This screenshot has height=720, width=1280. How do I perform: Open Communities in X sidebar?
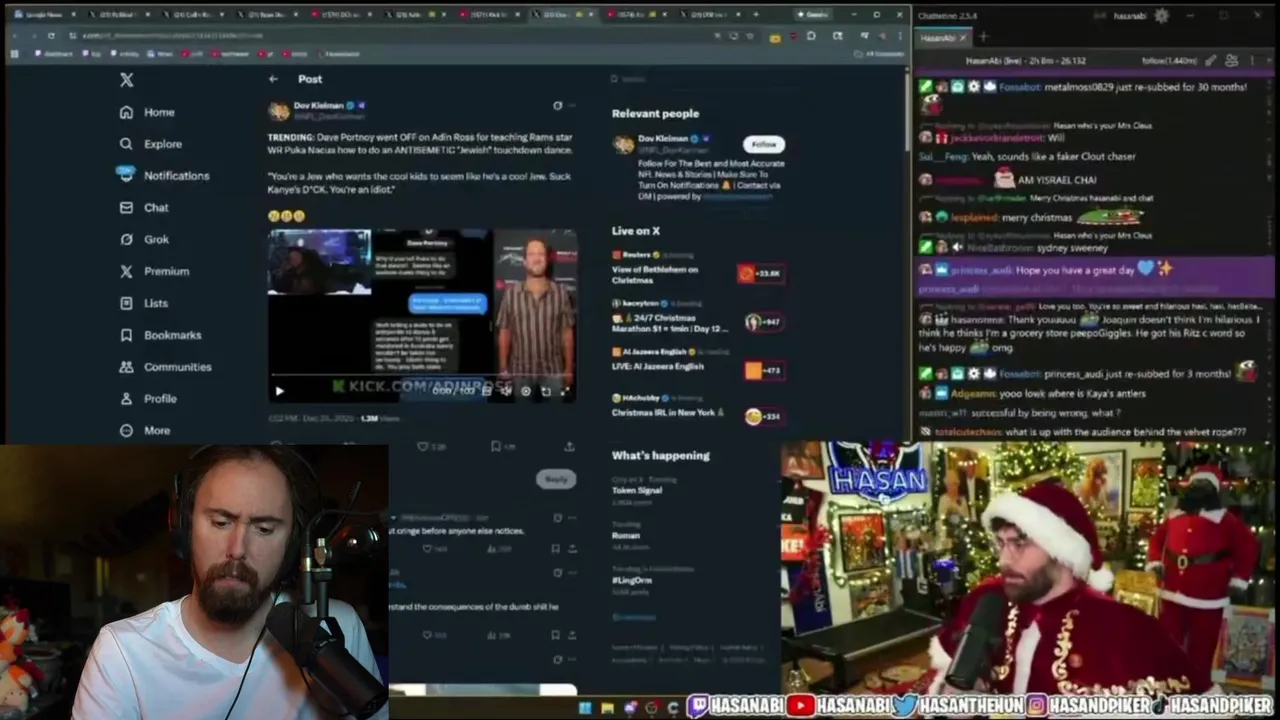point(165,367)
